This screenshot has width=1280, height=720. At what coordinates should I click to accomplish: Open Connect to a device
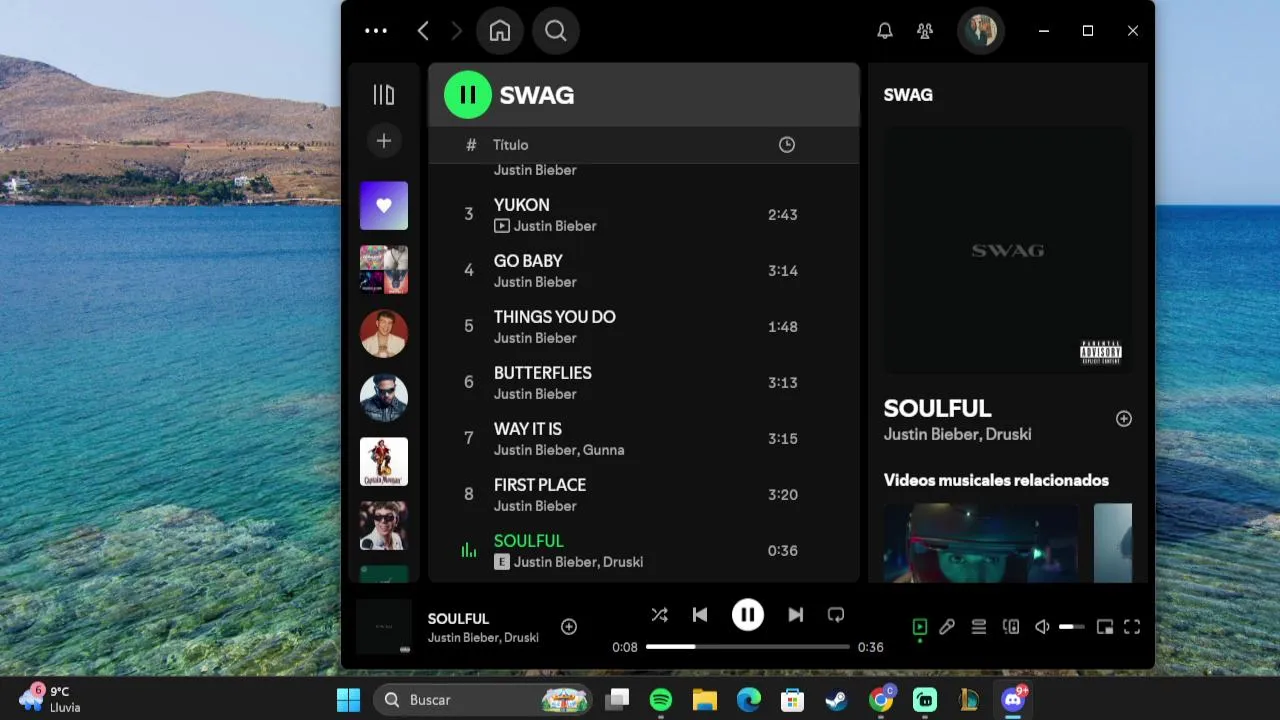pos(1011,627)
